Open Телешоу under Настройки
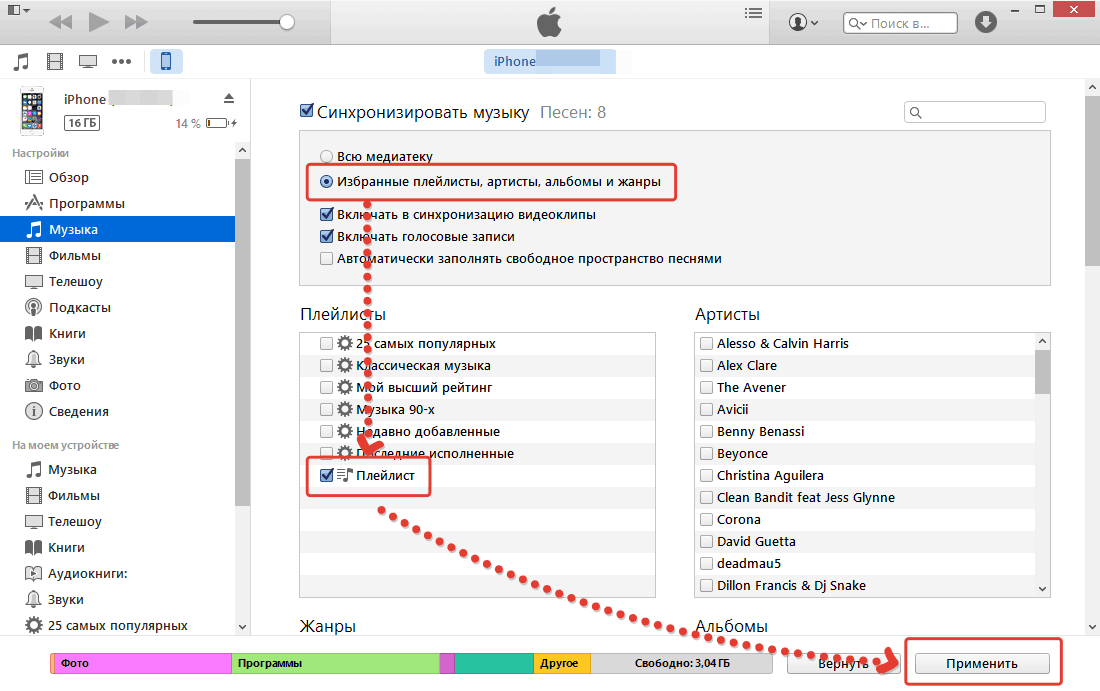1100x691 pixels. 76,281
